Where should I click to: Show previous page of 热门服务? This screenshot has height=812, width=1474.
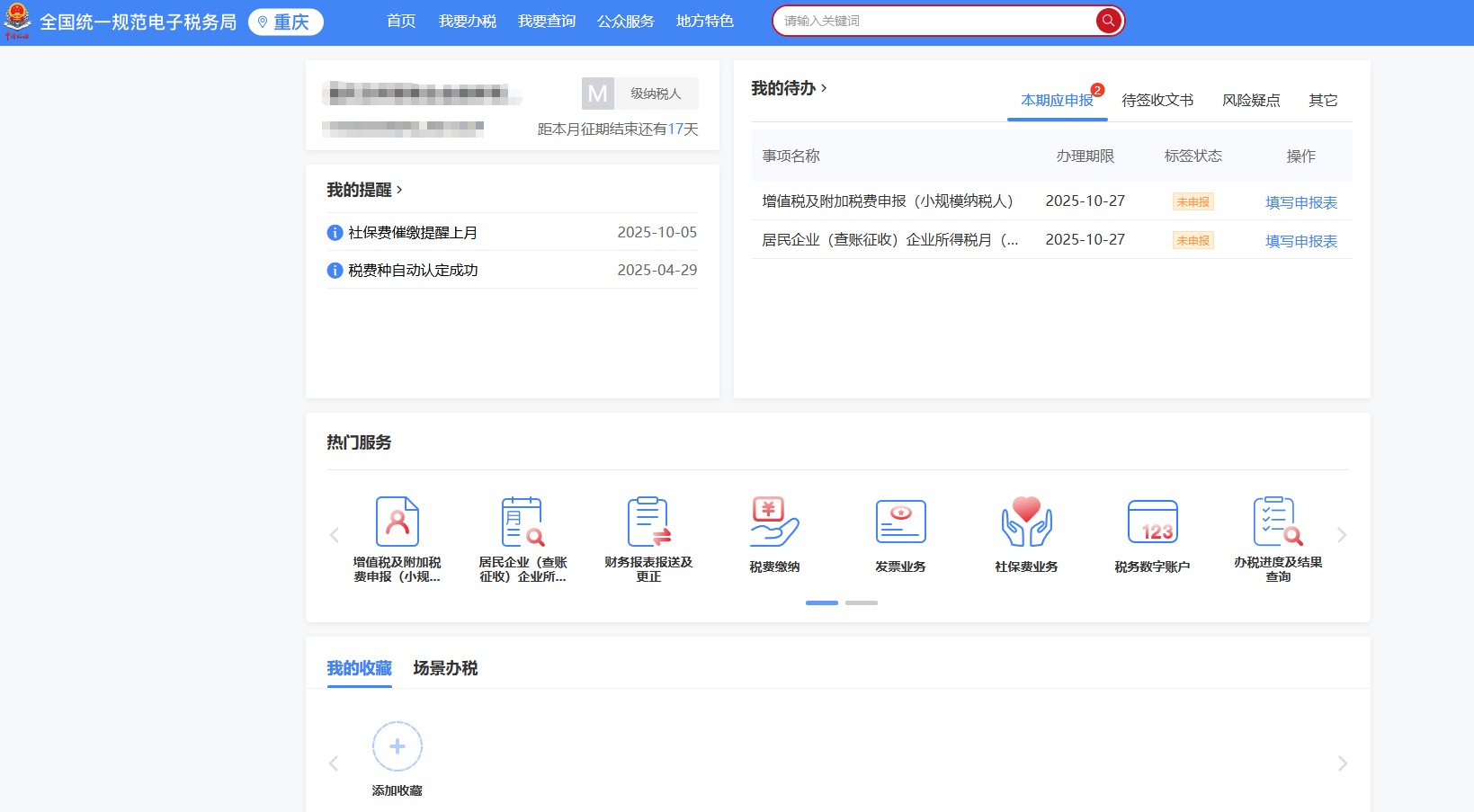pos(335,535)
